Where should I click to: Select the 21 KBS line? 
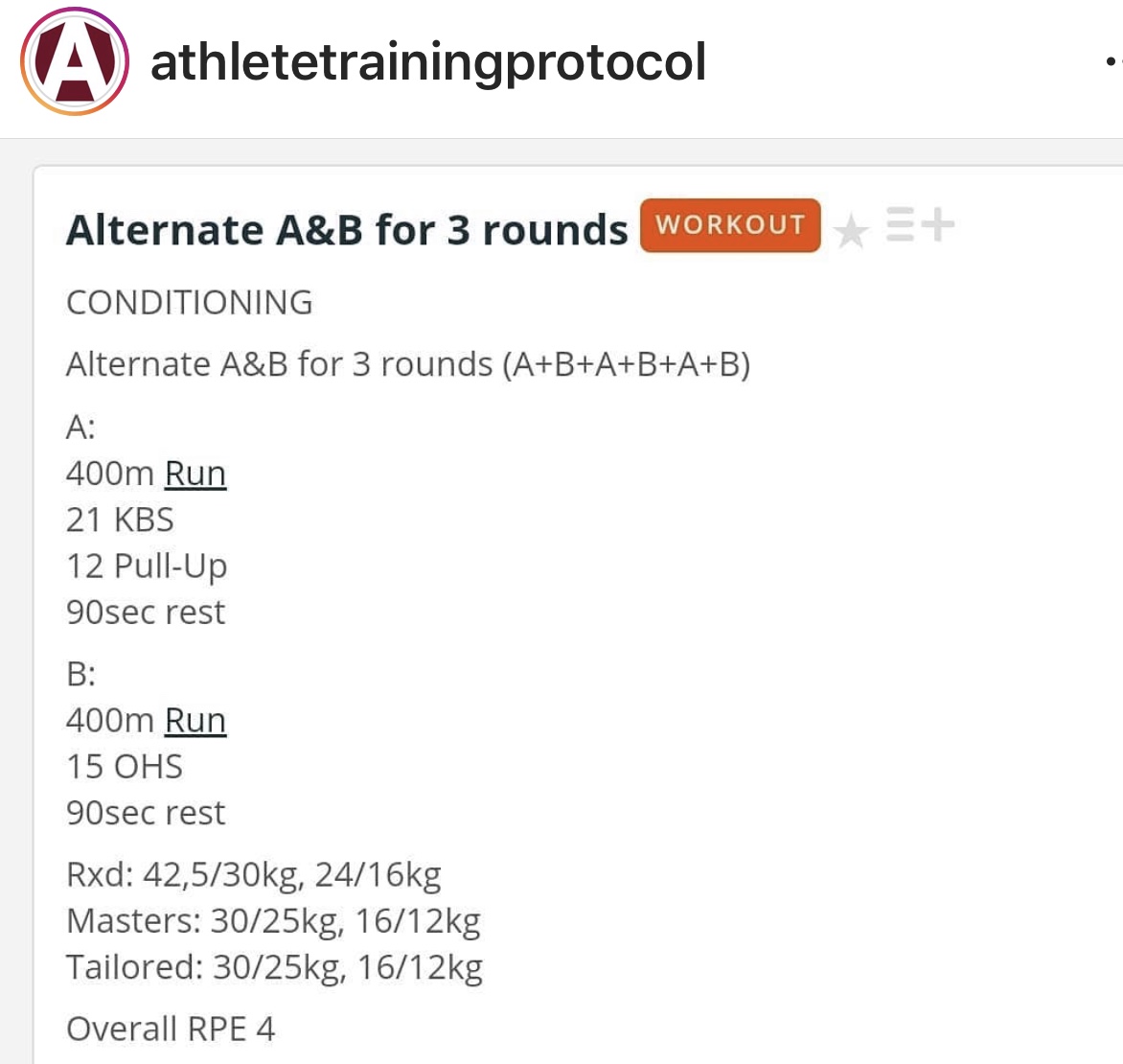coord(121,520)
